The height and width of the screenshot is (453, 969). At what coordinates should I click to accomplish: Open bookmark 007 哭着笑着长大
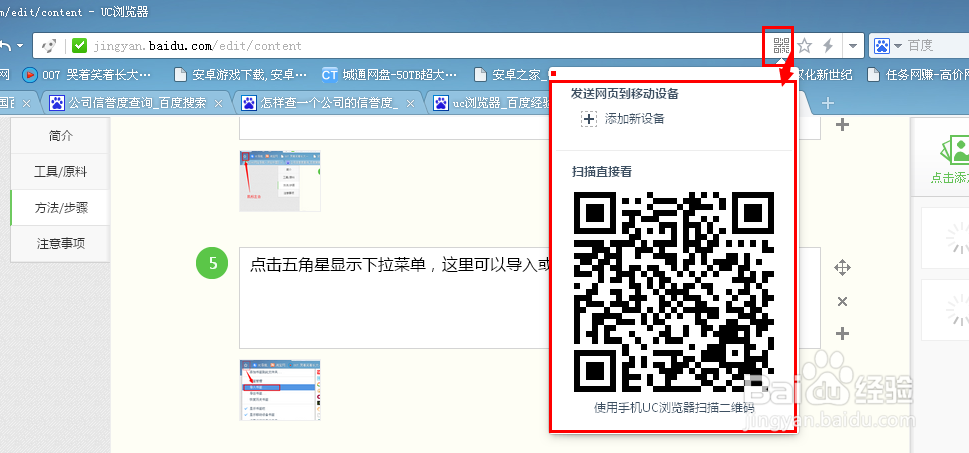(x=87, y=75)
